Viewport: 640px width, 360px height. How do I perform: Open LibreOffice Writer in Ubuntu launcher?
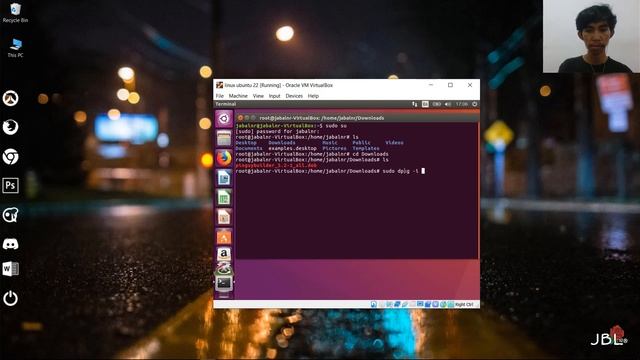(224, 178)
